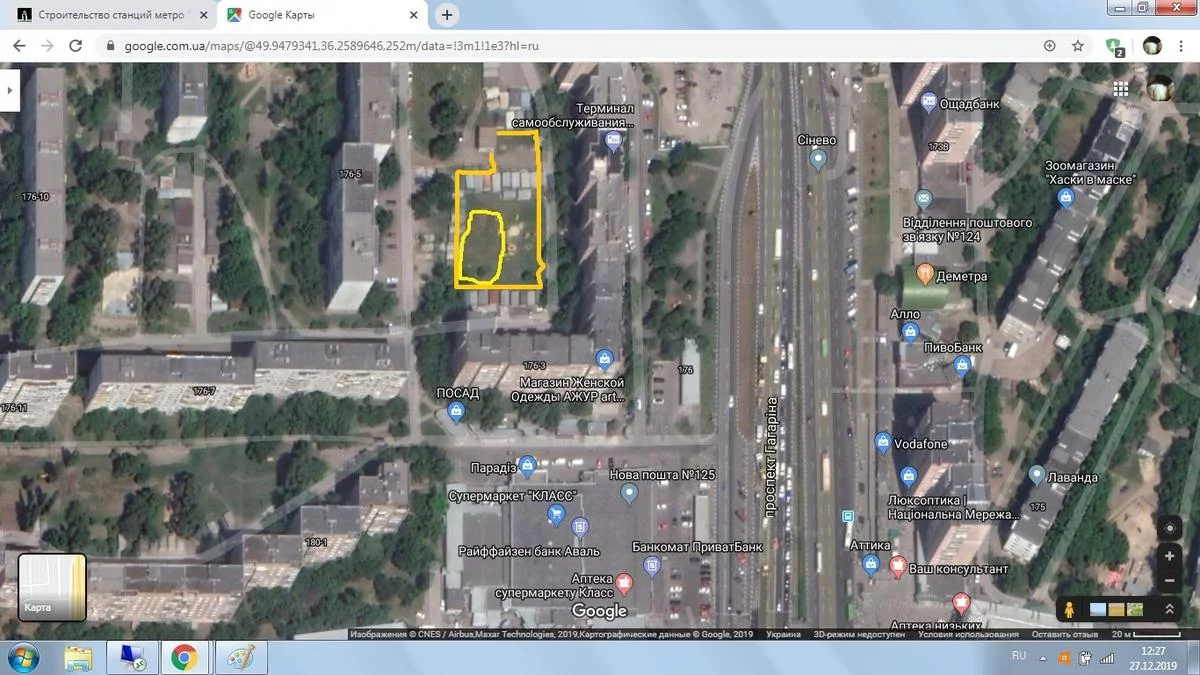The image size is (1200, 675).
Task: Open the AdGuard shield extension
Action: coord(1115,46)
